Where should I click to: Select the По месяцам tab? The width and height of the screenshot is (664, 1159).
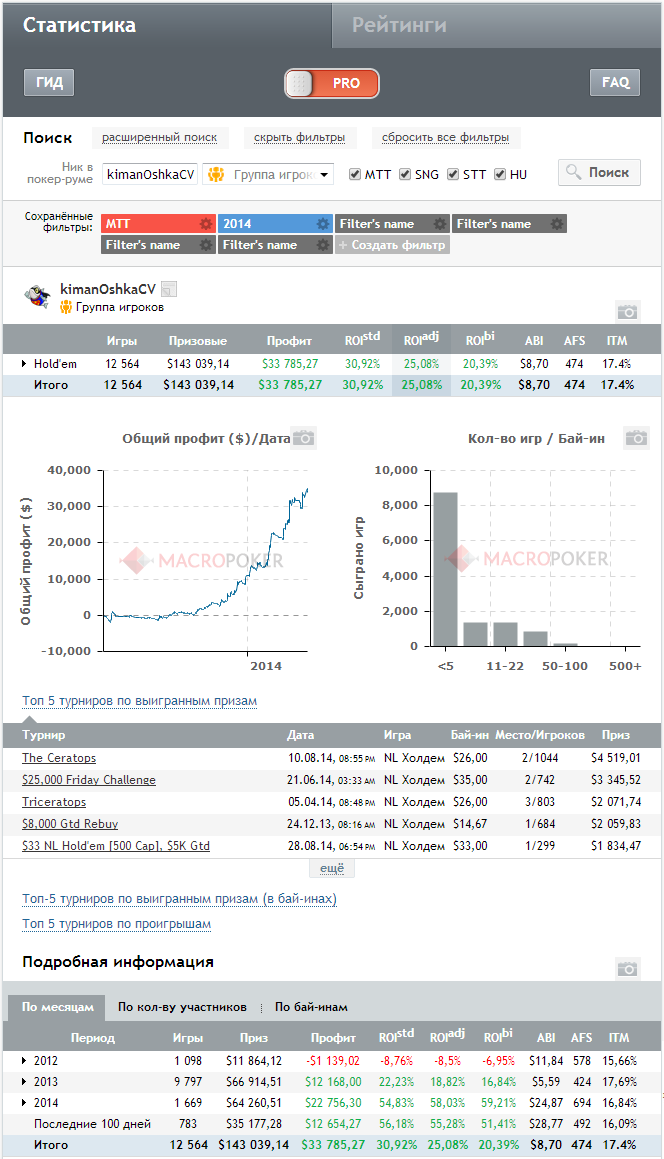click(x=58, y=1007)
